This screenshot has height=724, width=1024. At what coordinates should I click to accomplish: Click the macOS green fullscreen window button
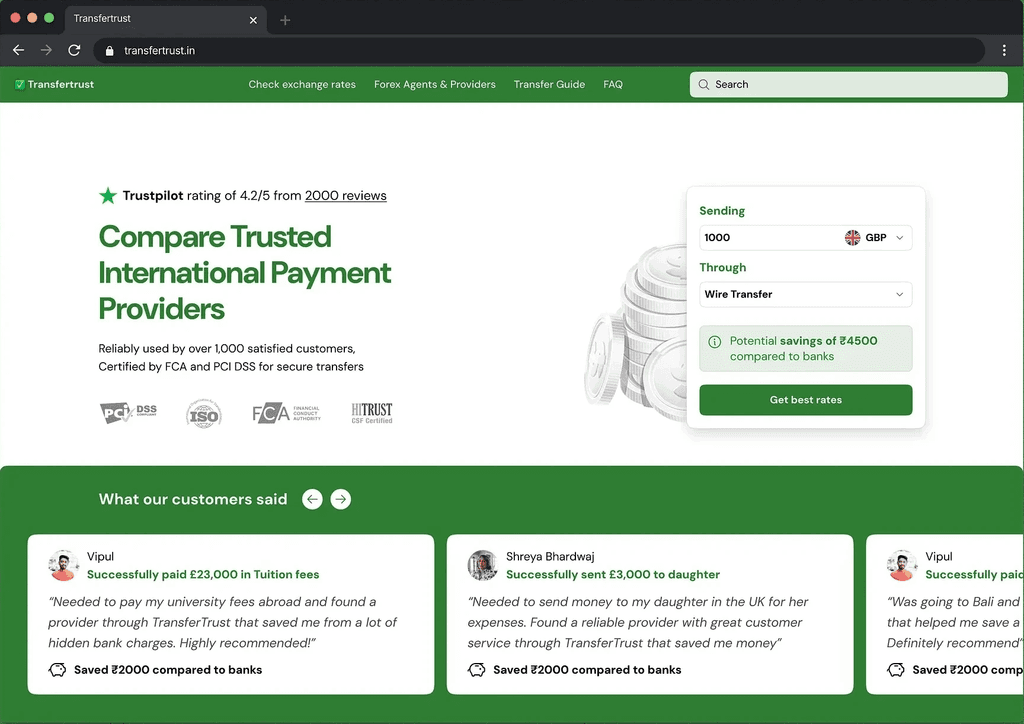click(x=49, y=18)
